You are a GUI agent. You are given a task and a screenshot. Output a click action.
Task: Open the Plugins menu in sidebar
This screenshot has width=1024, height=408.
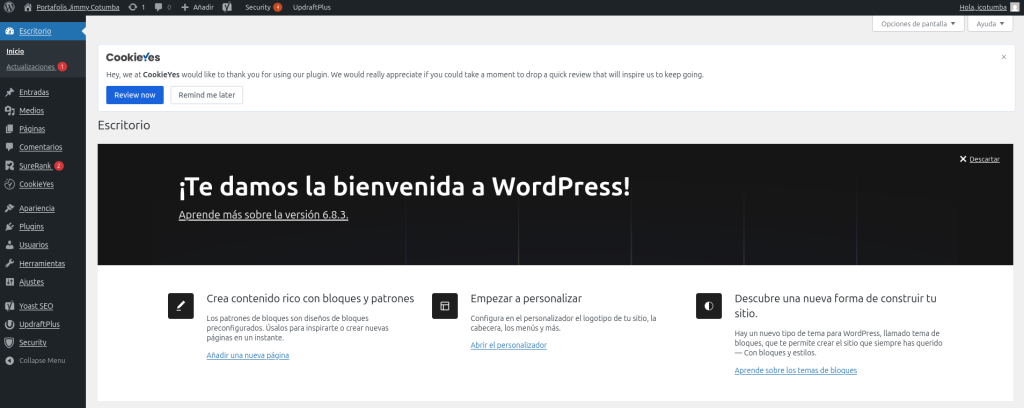click(x=31, y=227)
